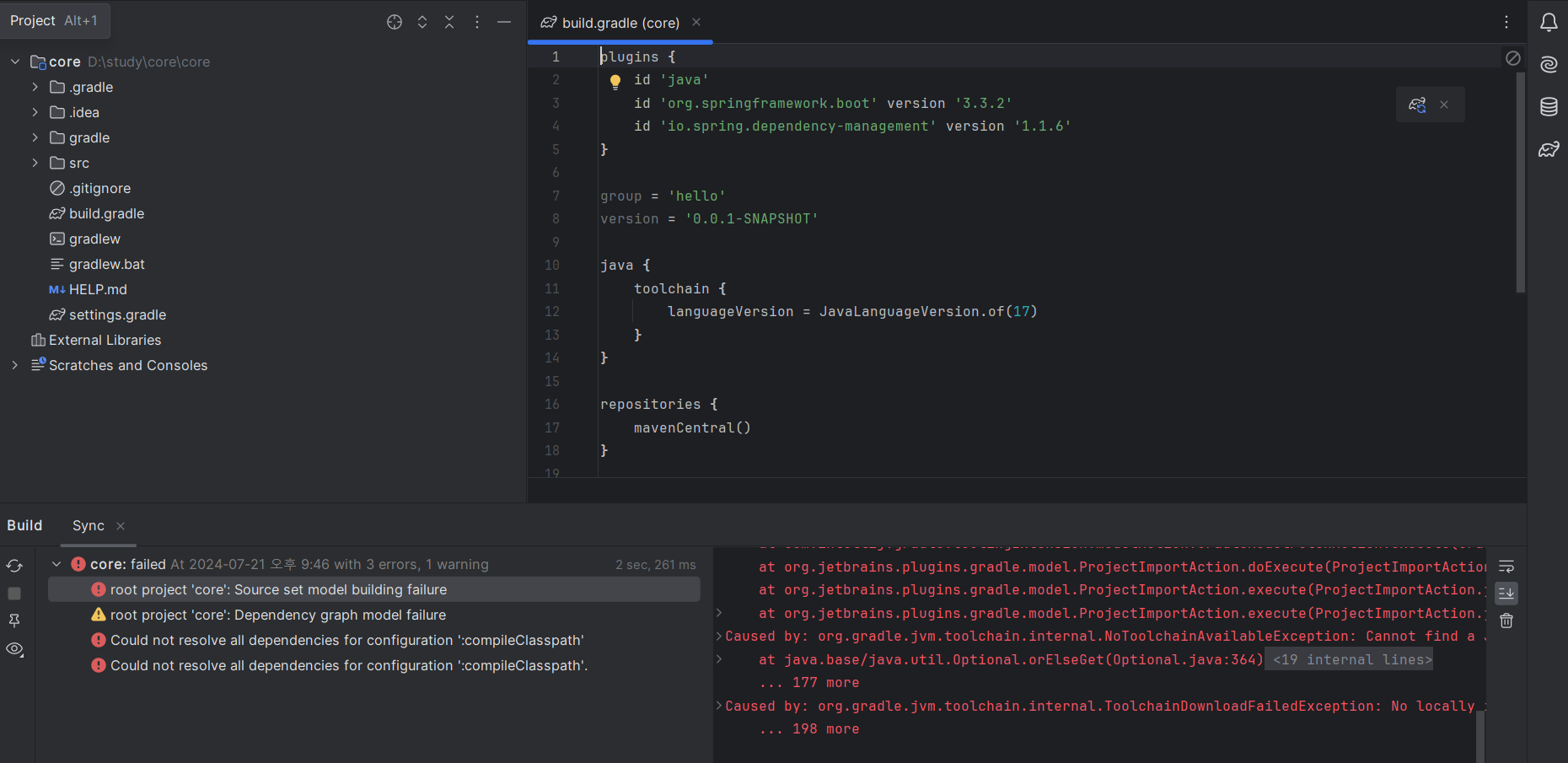Click the intention lightbulb on line 2
Image resolution: width=1568 pixels, height=763 pixels.
[615, 82]
